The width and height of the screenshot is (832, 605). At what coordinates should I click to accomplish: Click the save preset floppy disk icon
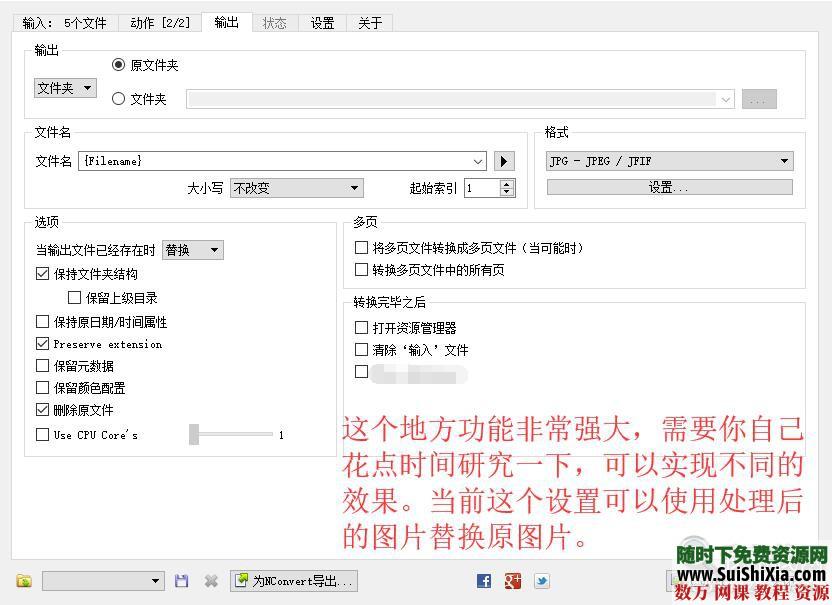tap(182, 581)
